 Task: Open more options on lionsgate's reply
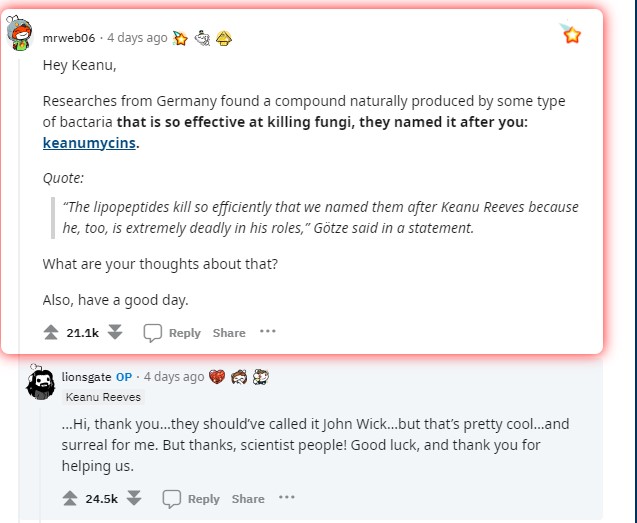[287, 498]
